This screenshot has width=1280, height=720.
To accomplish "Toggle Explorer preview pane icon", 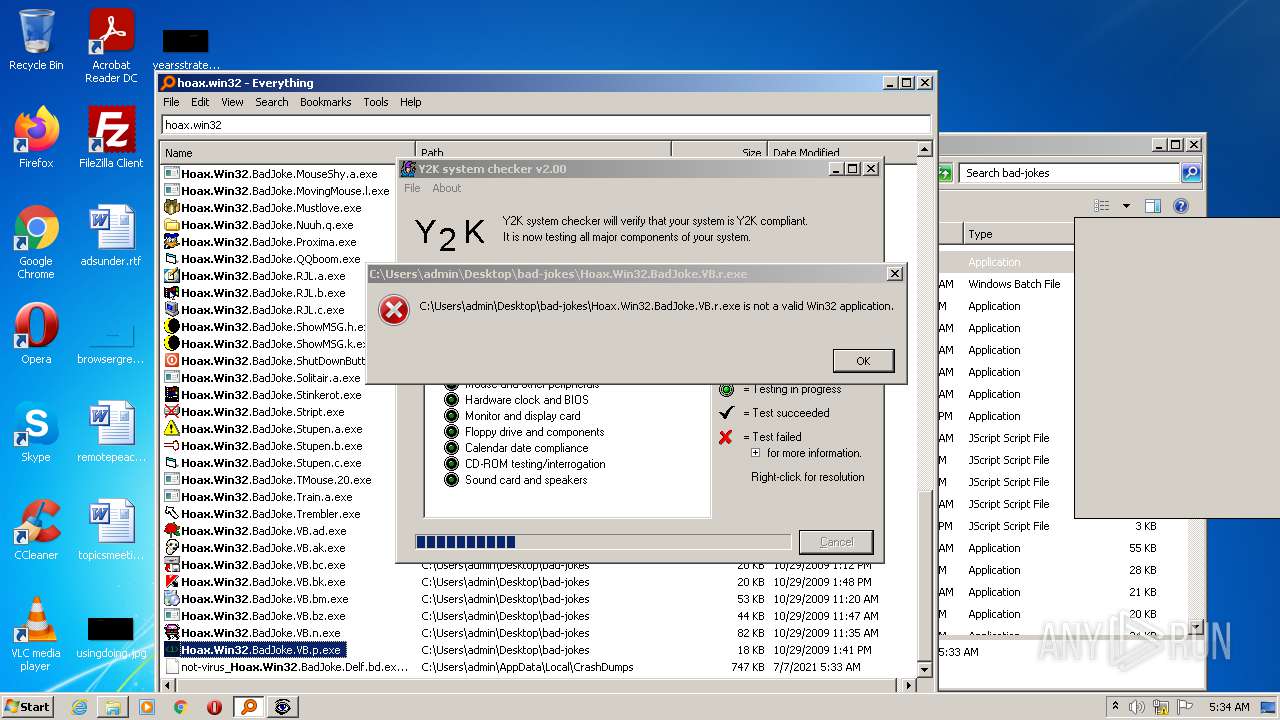I will click(1152, 206).
